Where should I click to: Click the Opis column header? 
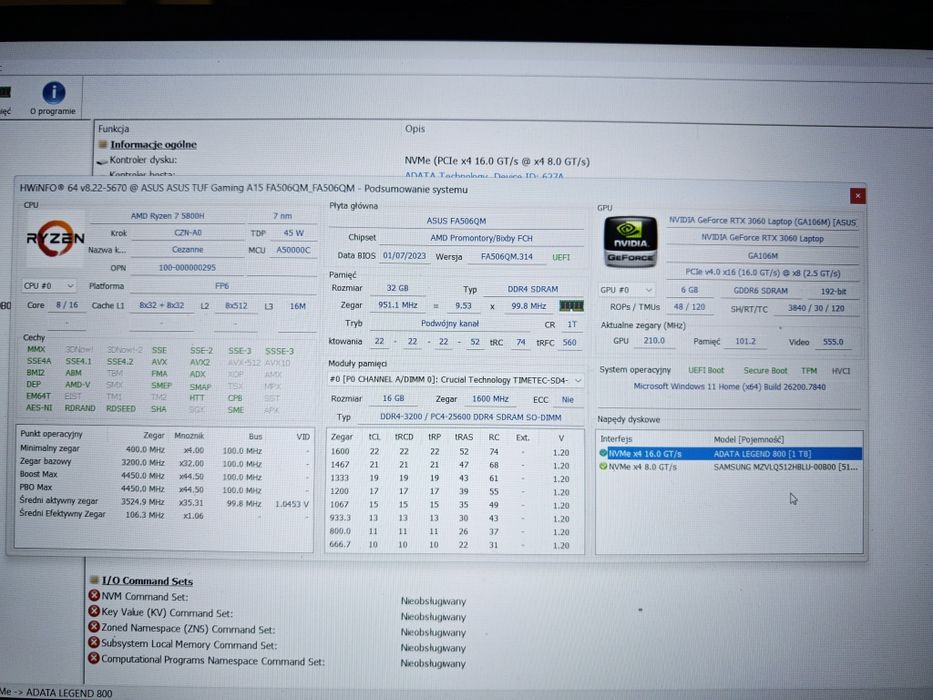(x=415, y=129)
